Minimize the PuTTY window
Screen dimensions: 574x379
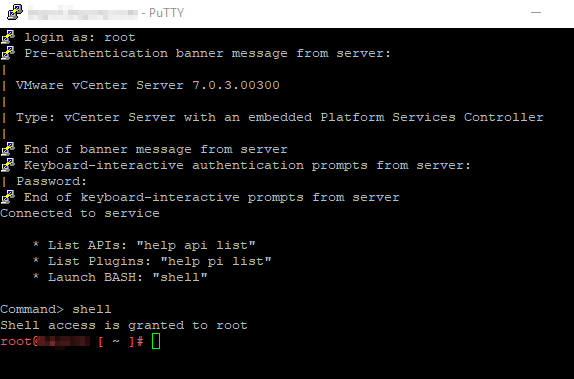536,12
